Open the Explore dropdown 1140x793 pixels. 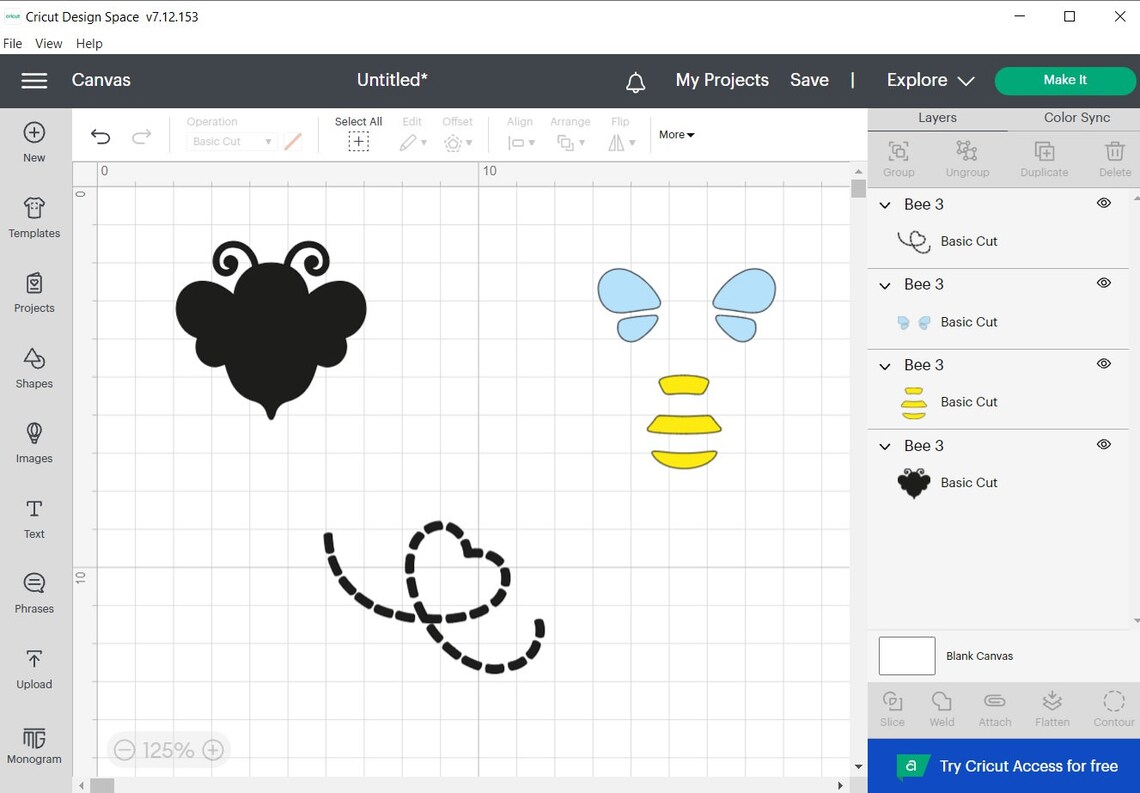(928, 80)
